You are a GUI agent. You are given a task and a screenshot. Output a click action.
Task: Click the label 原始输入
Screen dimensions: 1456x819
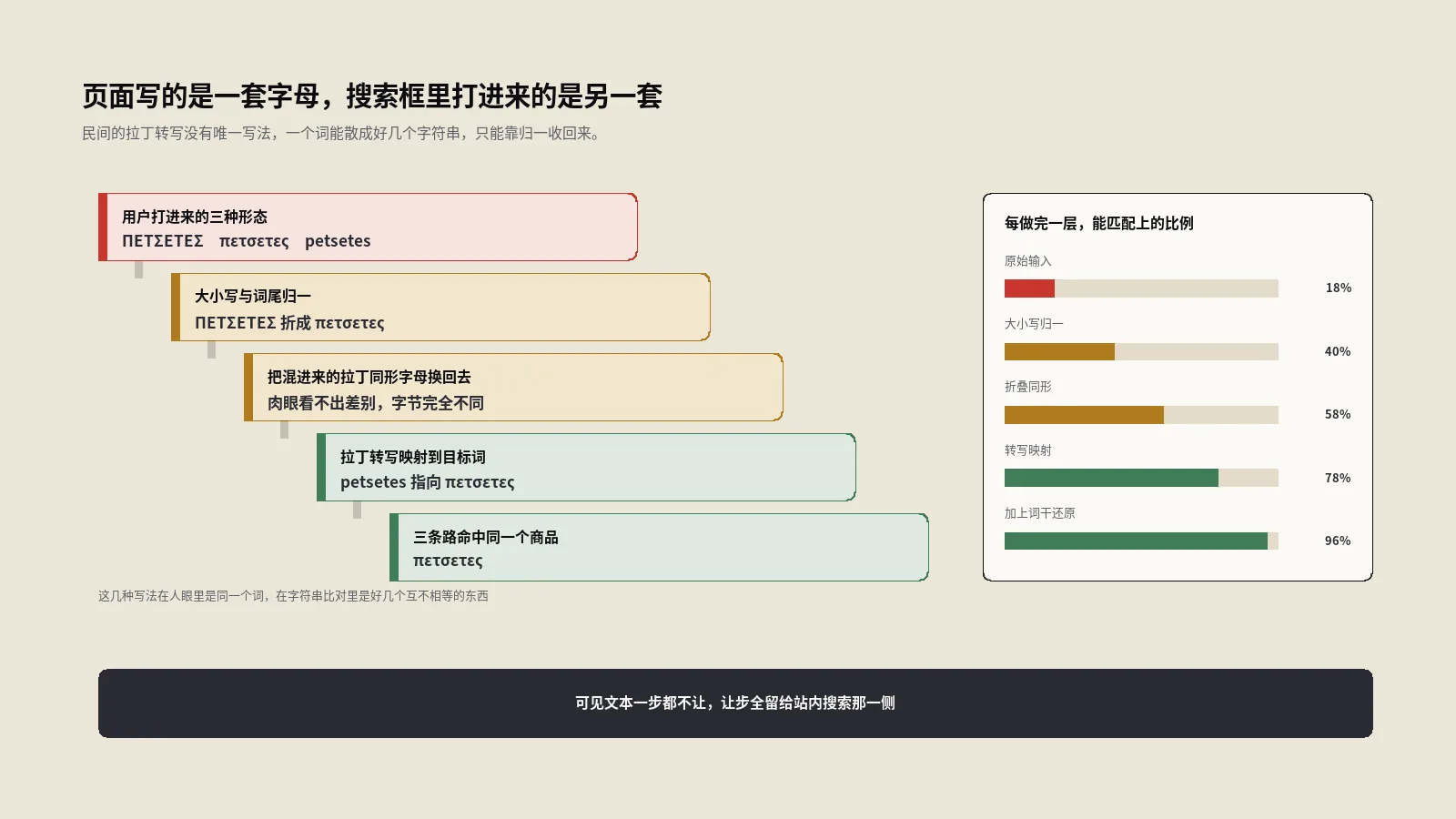tap(1027, 261)
